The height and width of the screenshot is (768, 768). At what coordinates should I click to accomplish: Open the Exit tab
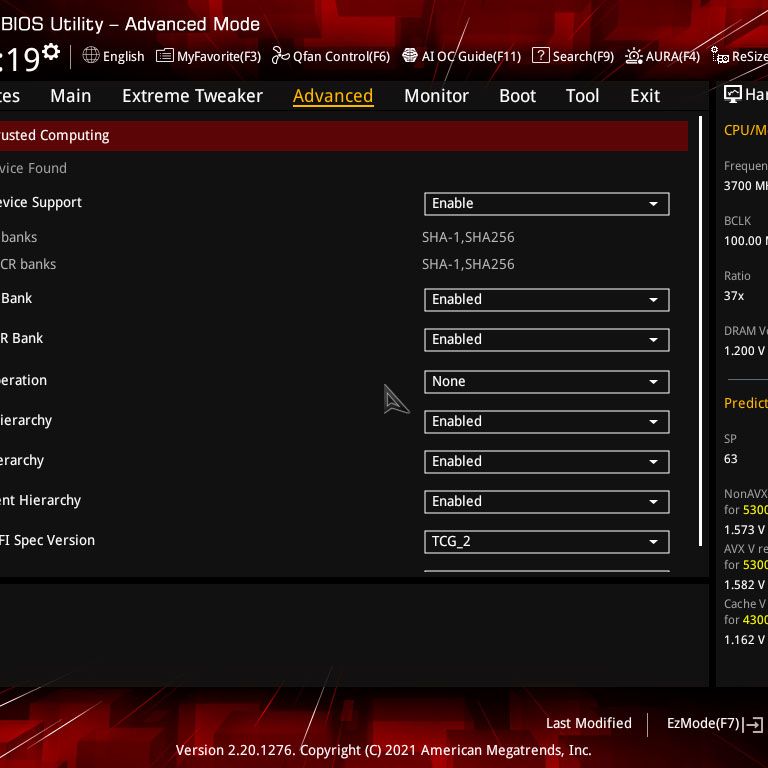(x=645, y=96)
